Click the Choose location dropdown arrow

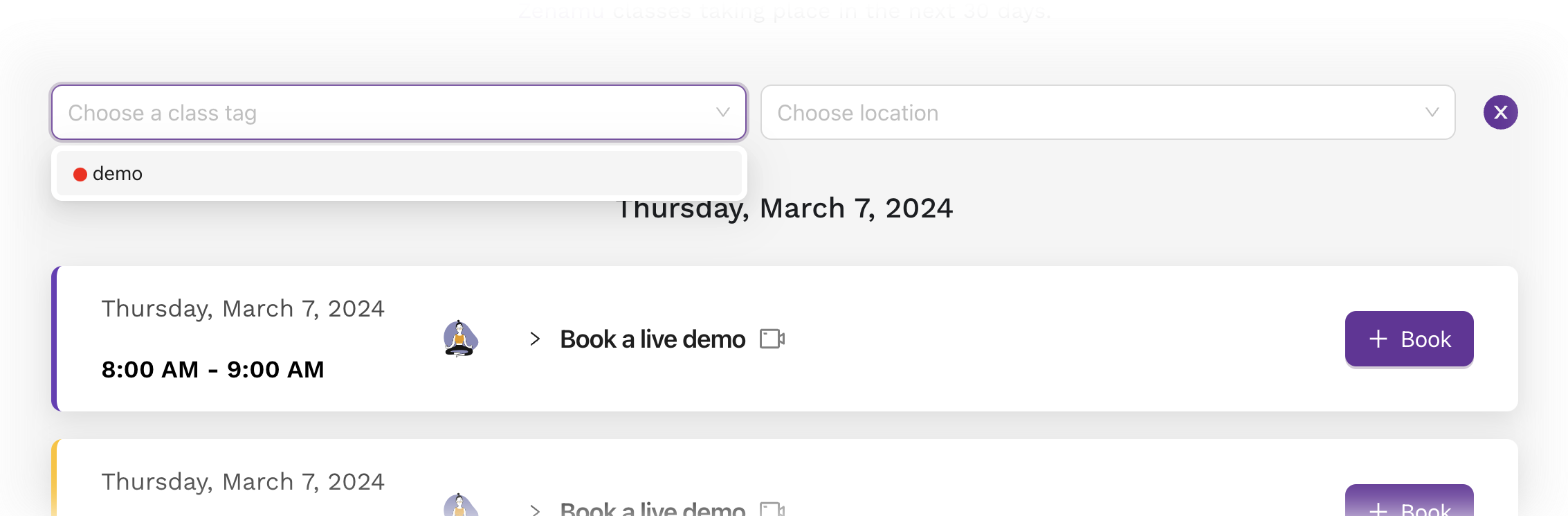[1432, 112]
